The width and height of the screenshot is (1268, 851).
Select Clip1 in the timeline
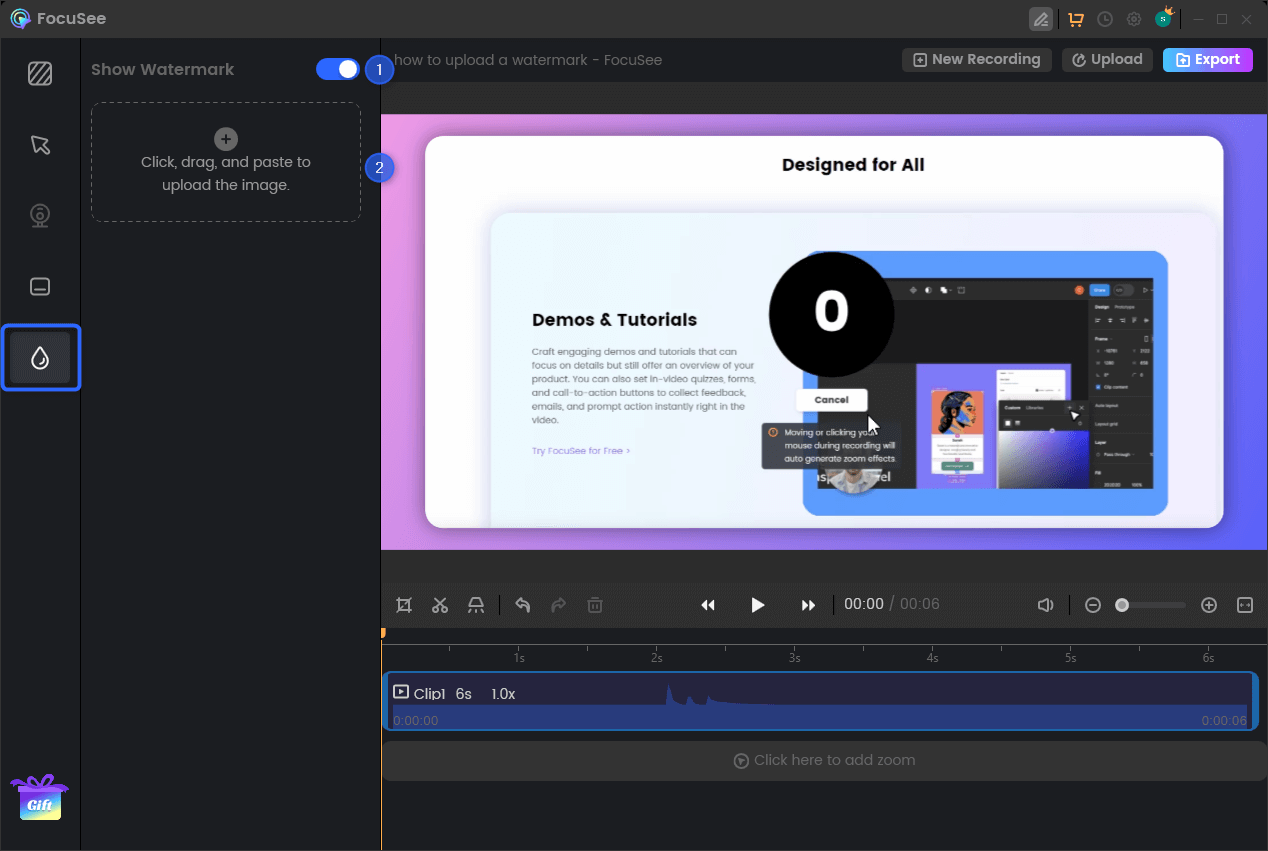pyautogui.click(x=820, y=702)
